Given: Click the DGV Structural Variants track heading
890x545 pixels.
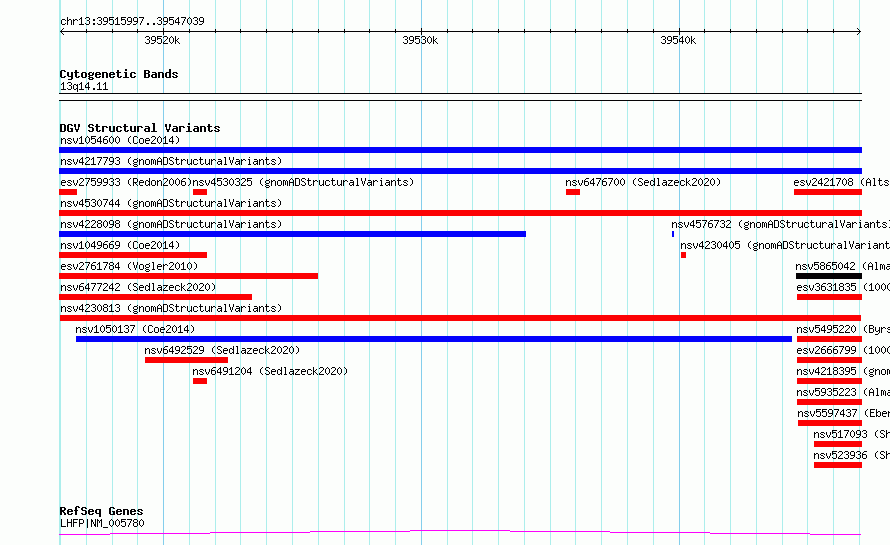Looking at the screenshot, I should click(x=140, y=128).
